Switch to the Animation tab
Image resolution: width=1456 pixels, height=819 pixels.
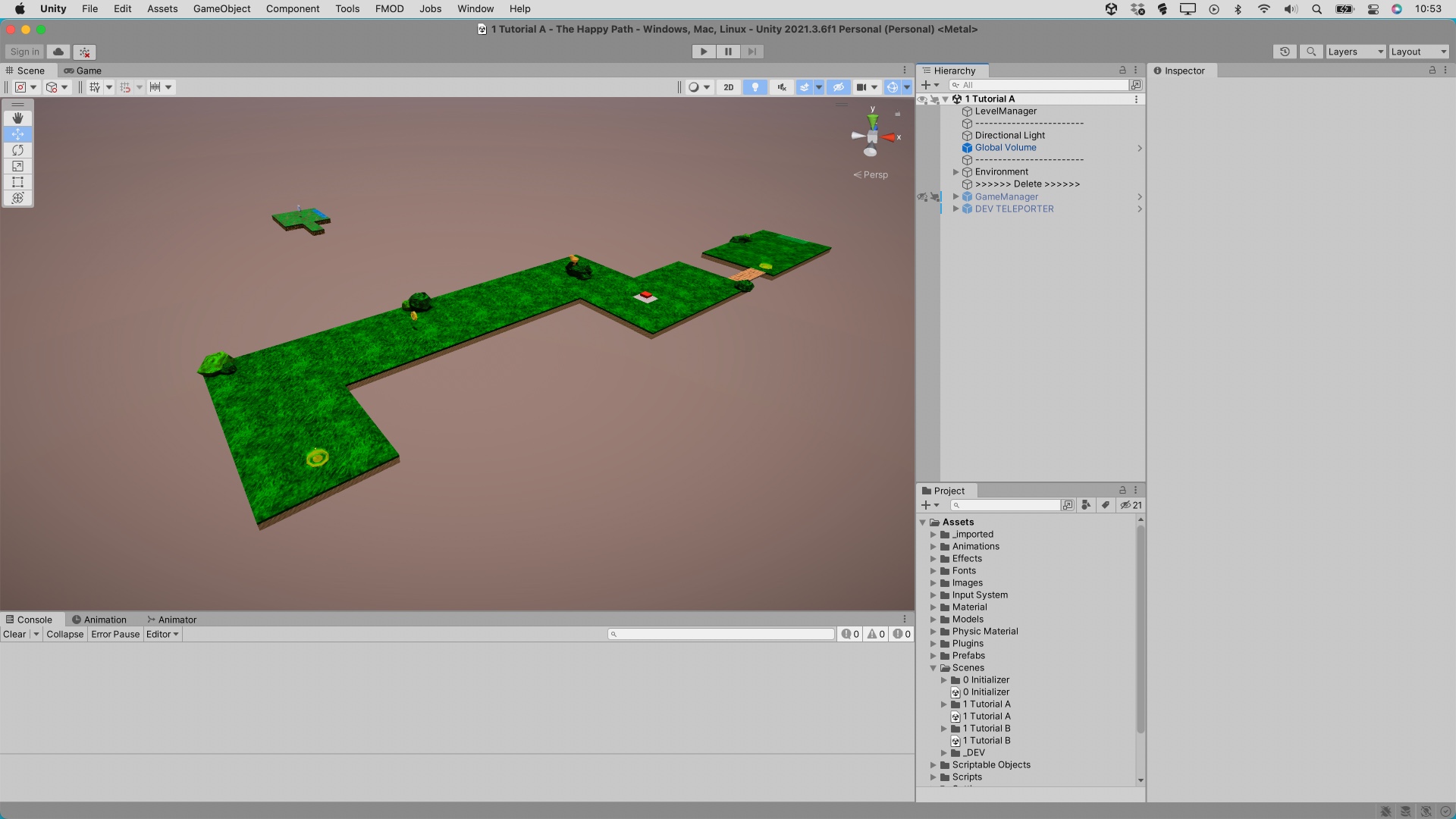tap(99, 620)
